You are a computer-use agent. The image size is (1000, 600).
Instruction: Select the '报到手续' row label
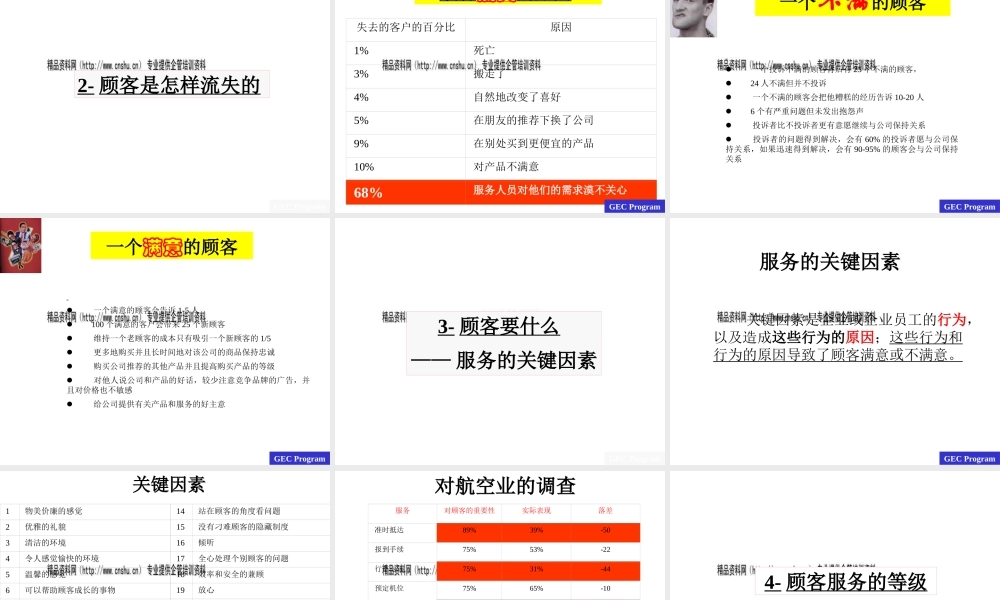(x=389, y=549)
